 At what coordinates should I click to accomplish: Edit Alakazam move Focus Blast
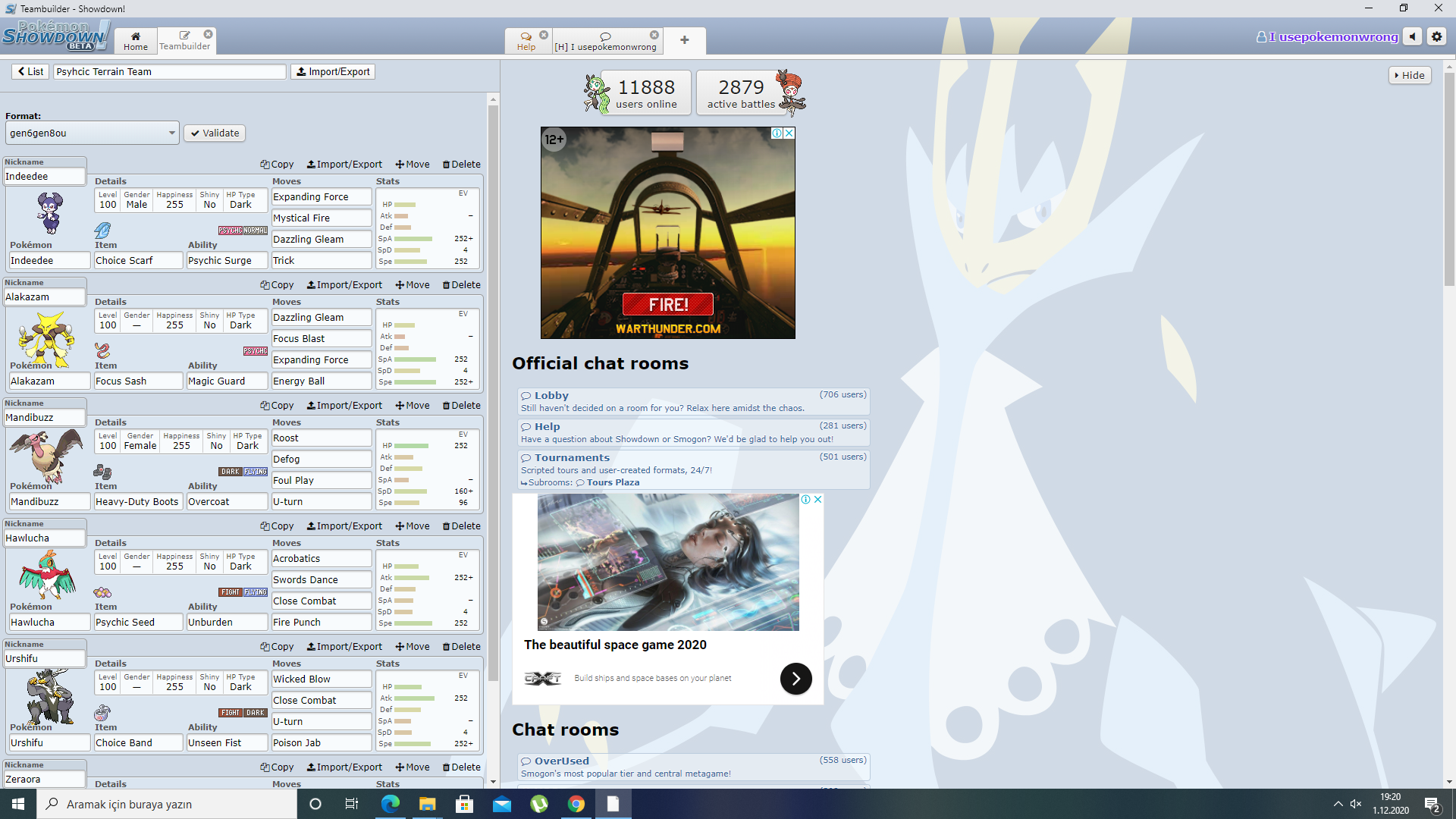point(322,338)
